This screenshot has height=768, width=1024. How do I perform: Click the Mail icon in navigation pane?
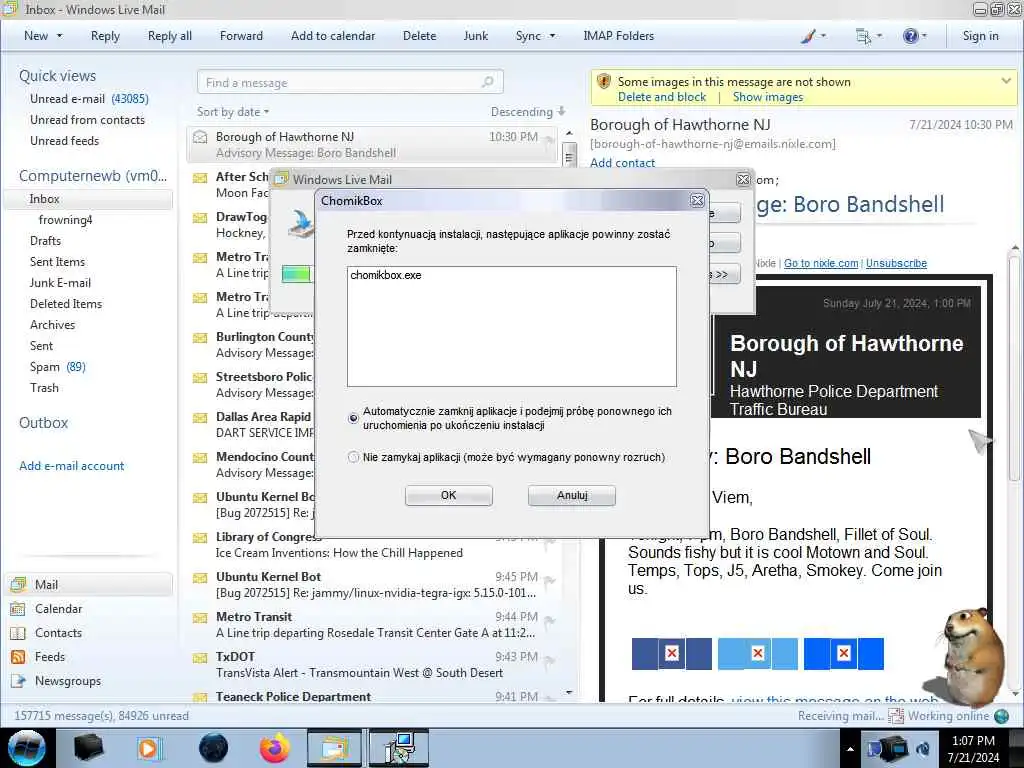tap(18, 584)
